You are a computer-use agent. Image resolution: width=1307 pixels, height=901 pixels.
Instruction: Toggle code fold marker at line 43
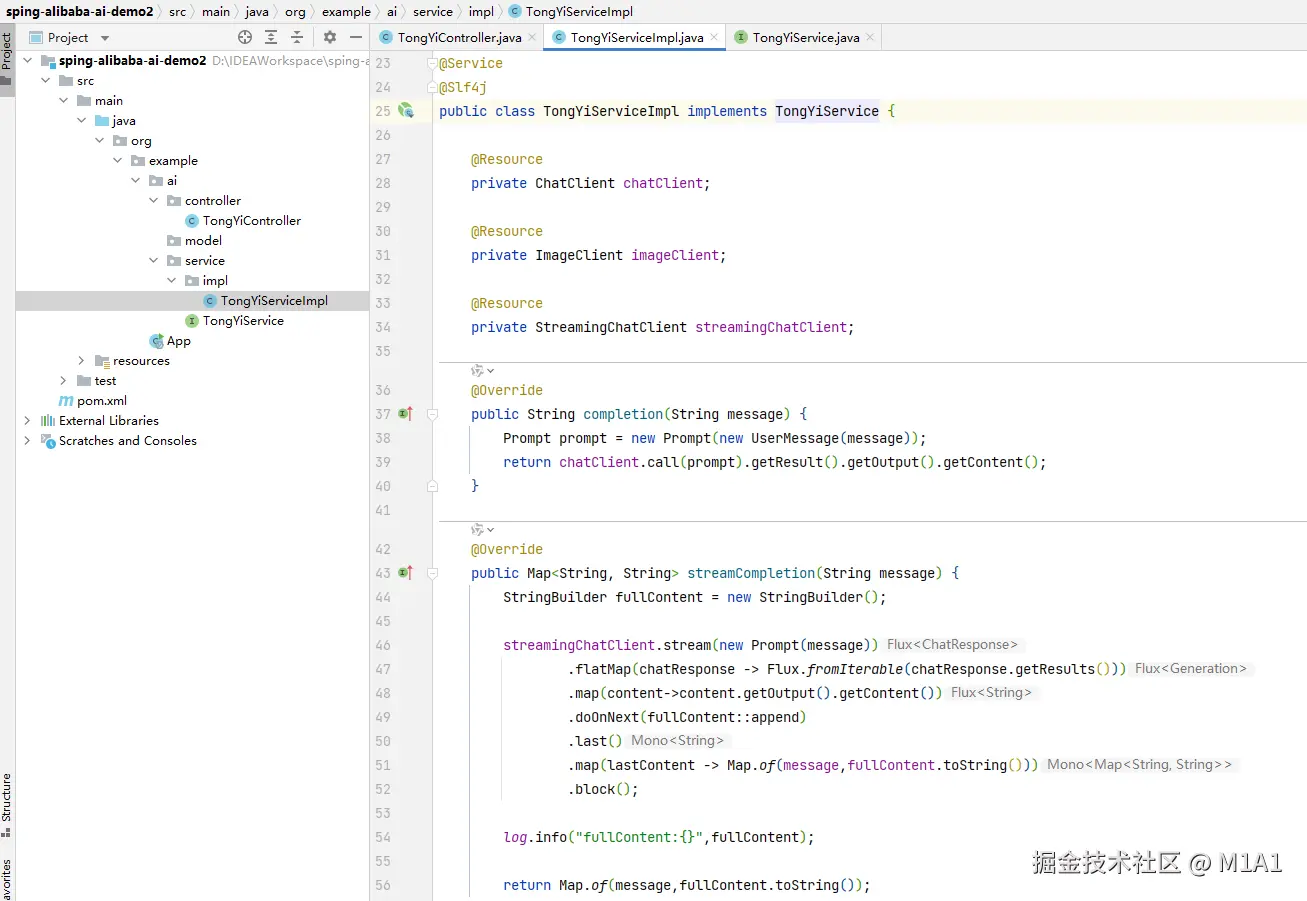(x=432, y=573)
